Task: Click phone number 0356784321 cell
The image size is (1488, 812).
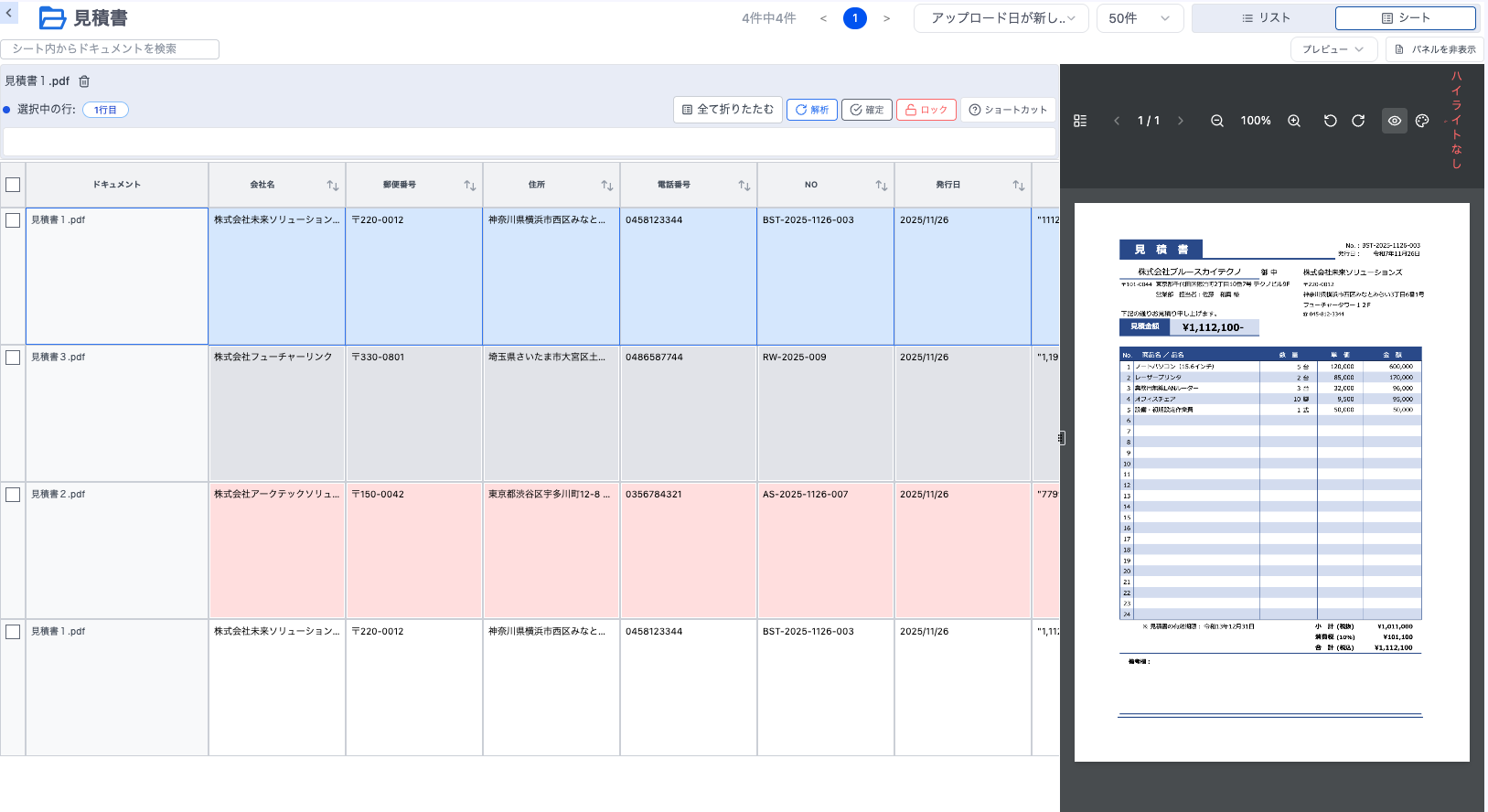Action: click(x=689, y=550)
